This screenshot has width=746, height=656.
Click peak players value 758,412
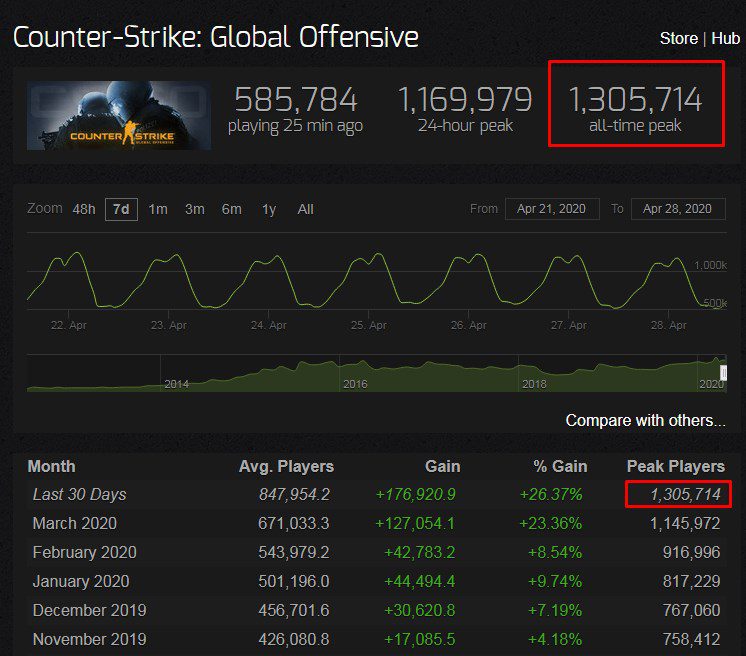(x=691, y=639)
